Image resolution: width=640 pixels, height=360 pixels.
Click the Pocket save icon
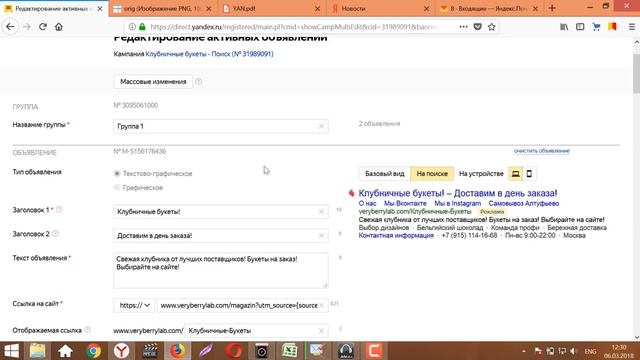click(x=478, y=27)
